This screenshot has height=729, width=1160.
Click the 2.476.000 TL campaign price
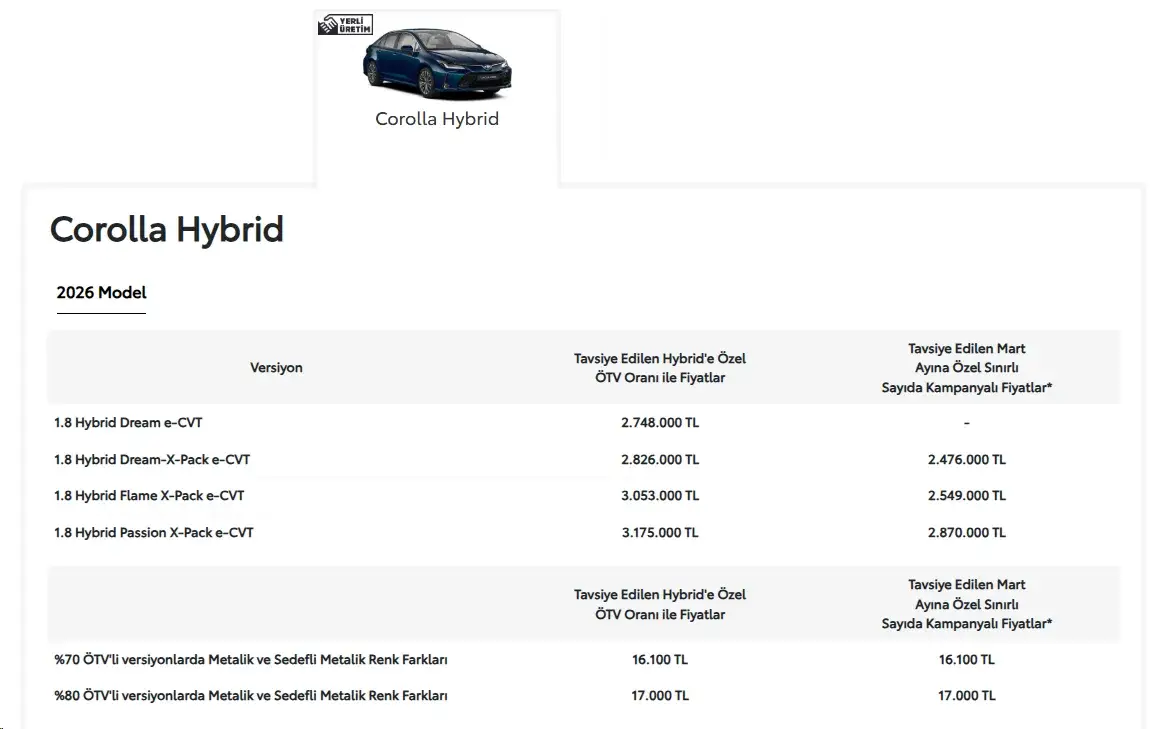click(x=966, y=460)
